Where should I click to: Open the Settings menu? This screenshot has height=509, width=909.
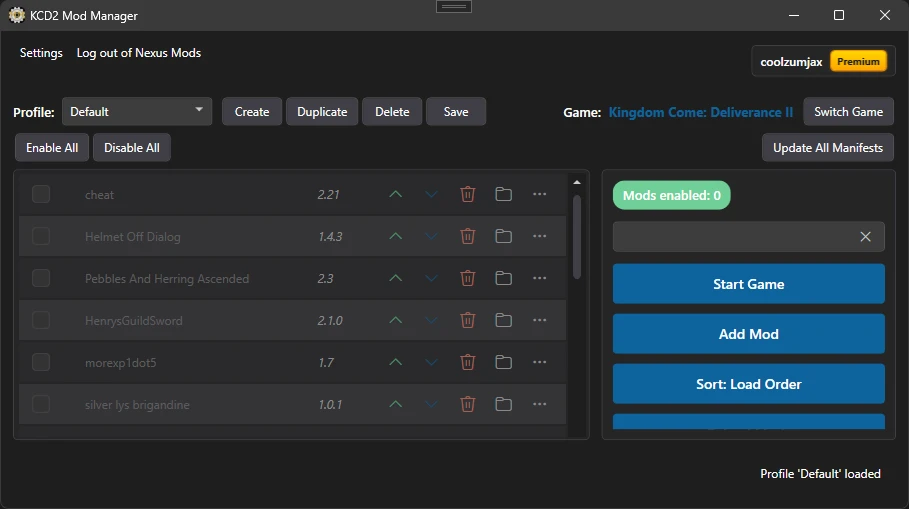pyautogui.click(x=41, y=53)
